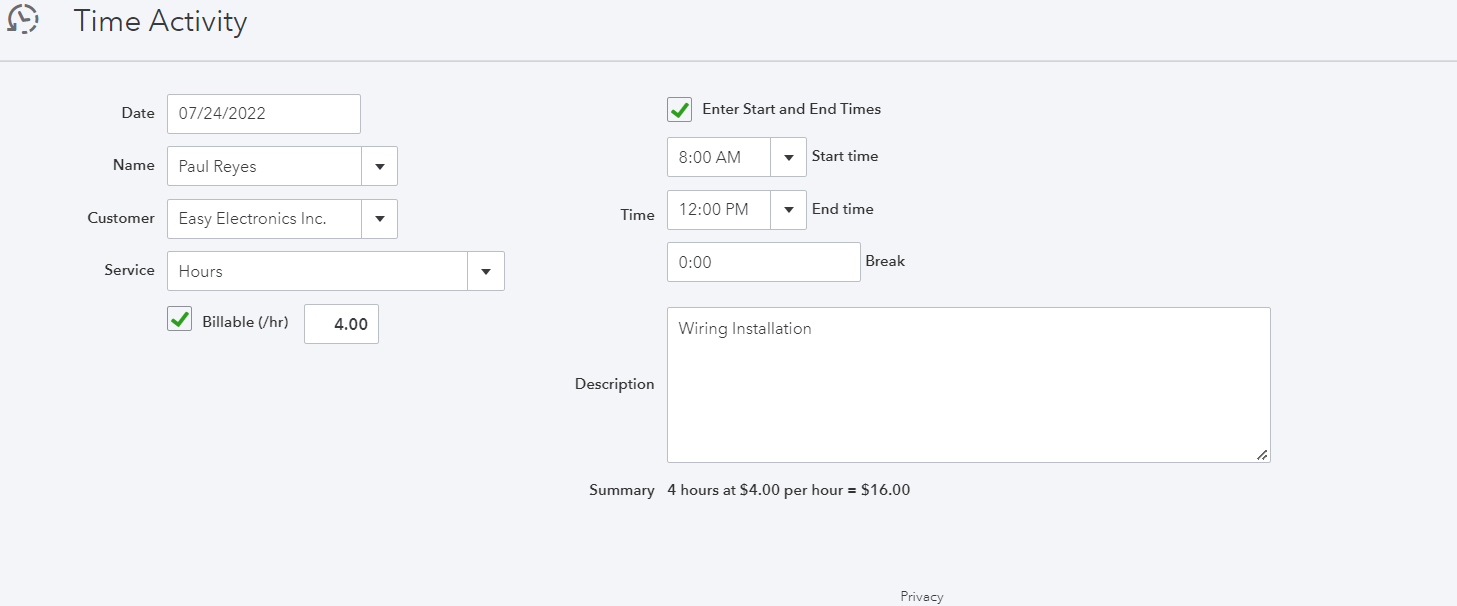Expand the Start time dropdown
Screen dimensions: 1457x606
click(x=789, y=158)
